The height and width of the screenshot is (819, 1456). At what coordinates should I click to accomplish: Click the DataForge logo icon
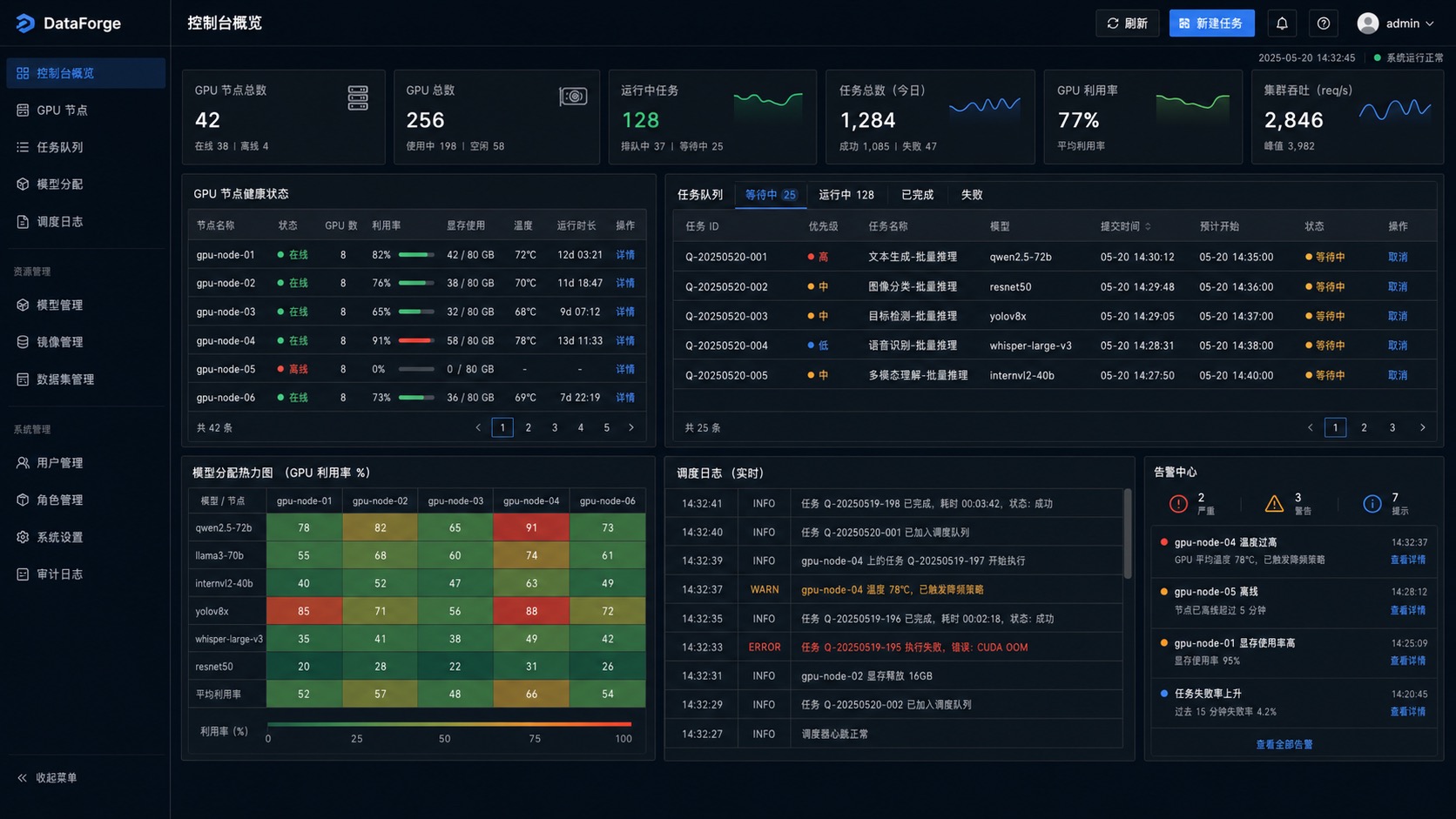pyautogui.click(x=25, y=23)
